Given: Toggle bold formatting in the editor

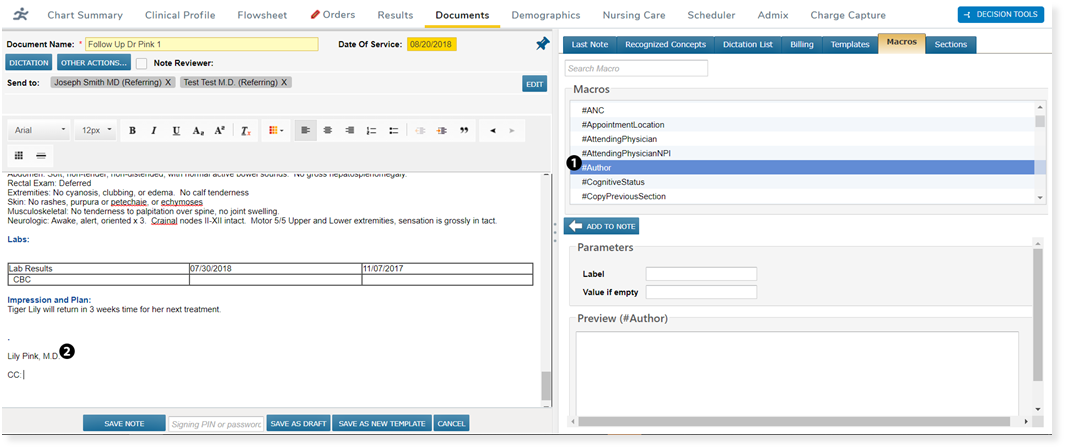Looking at the screenshot, I should point(133,130).
